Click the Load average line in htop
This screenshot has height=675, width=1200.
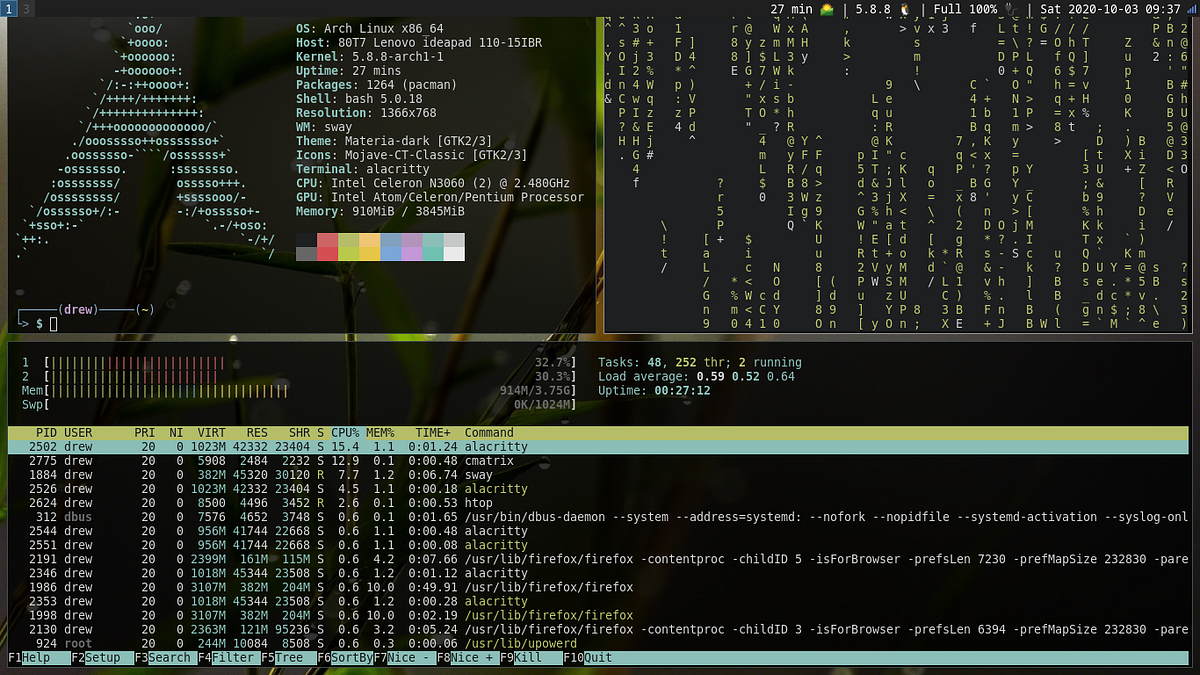coord(696,376)
